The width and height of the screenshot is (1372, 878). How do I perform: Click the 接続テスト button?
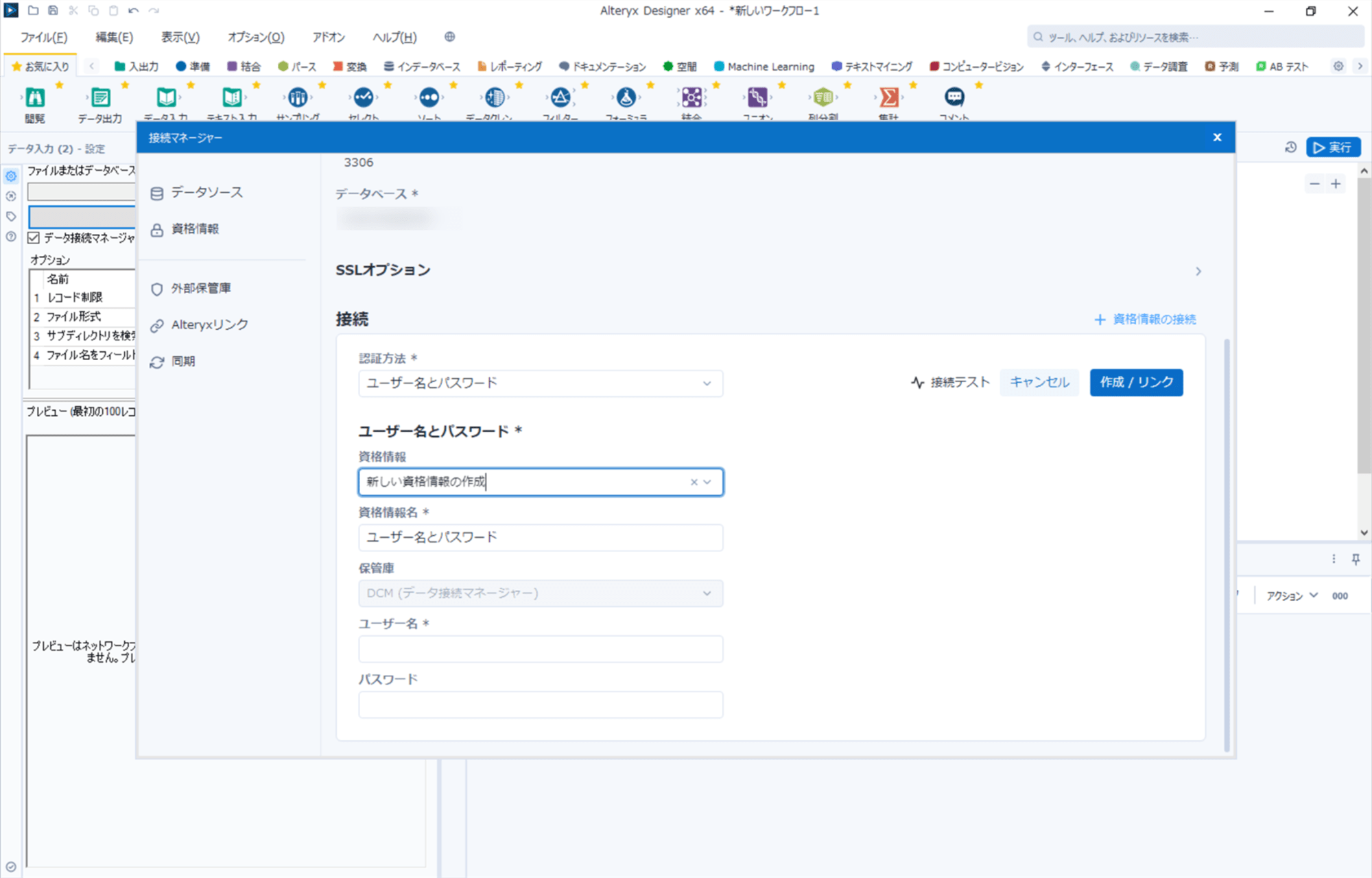[950, 382]
